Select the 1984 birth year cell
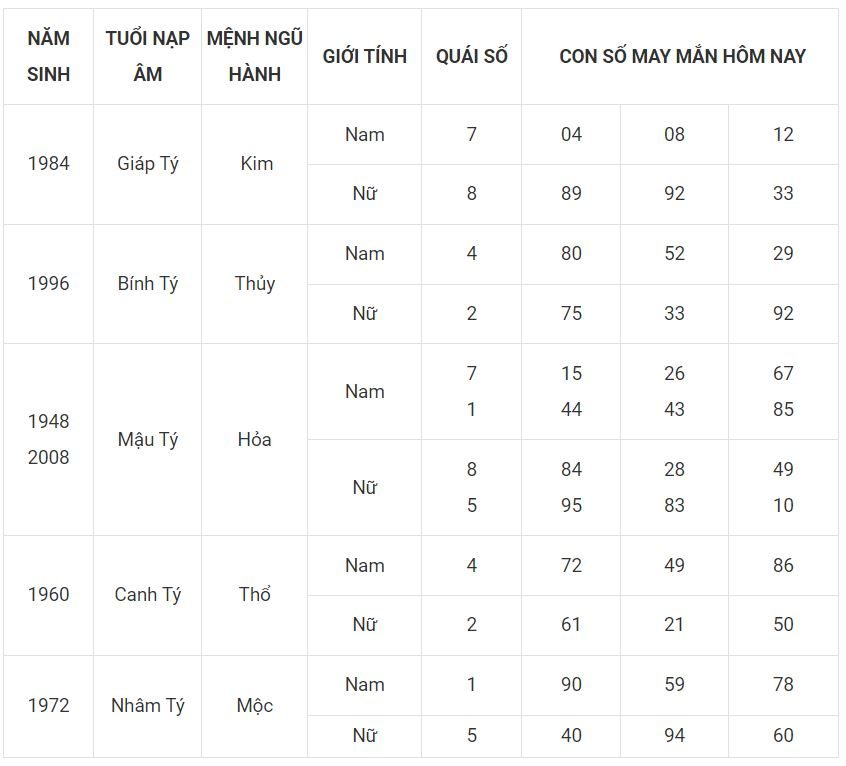This screenshot has width=846, height=766. pyautogui.click(x=48, y=164)
